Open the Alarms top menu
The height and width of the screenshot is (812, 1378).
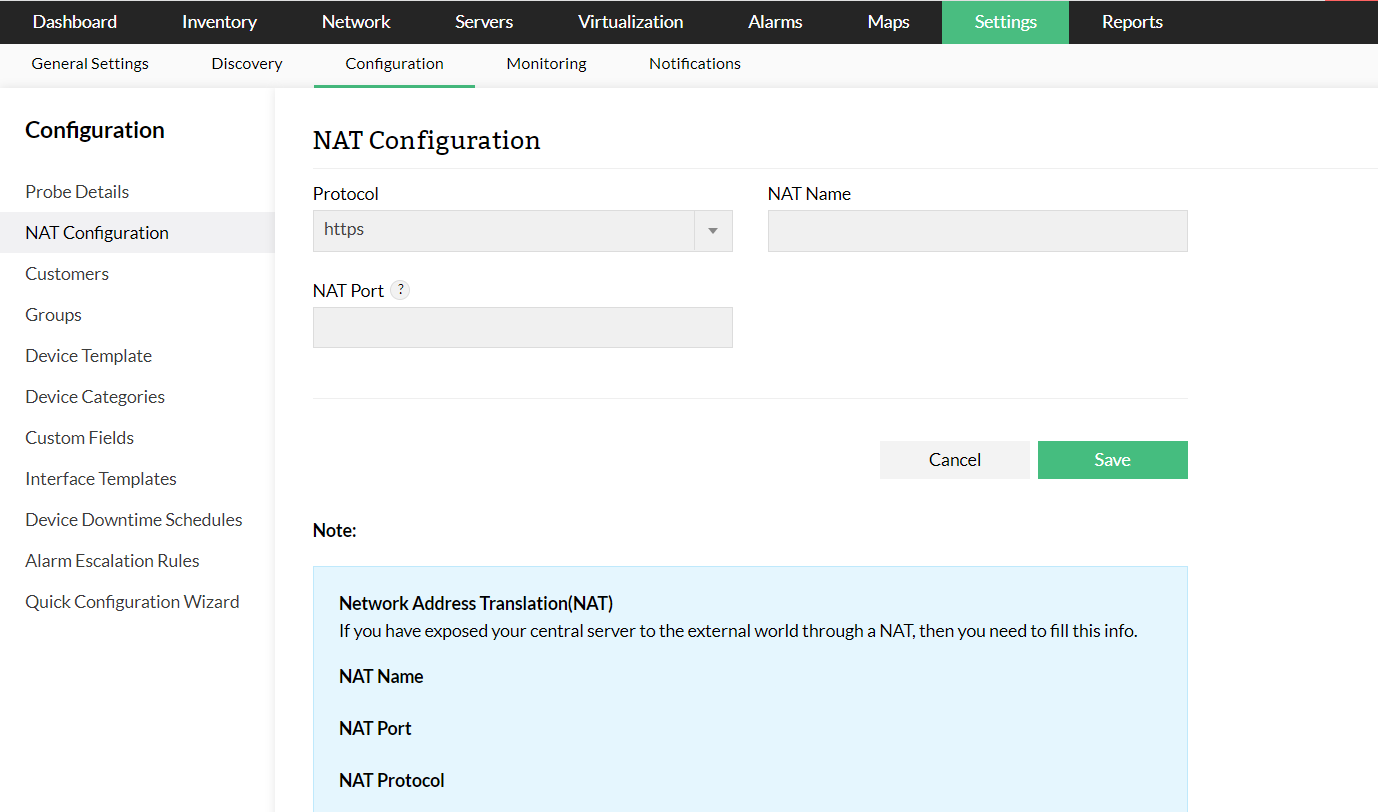click(776, 22)
